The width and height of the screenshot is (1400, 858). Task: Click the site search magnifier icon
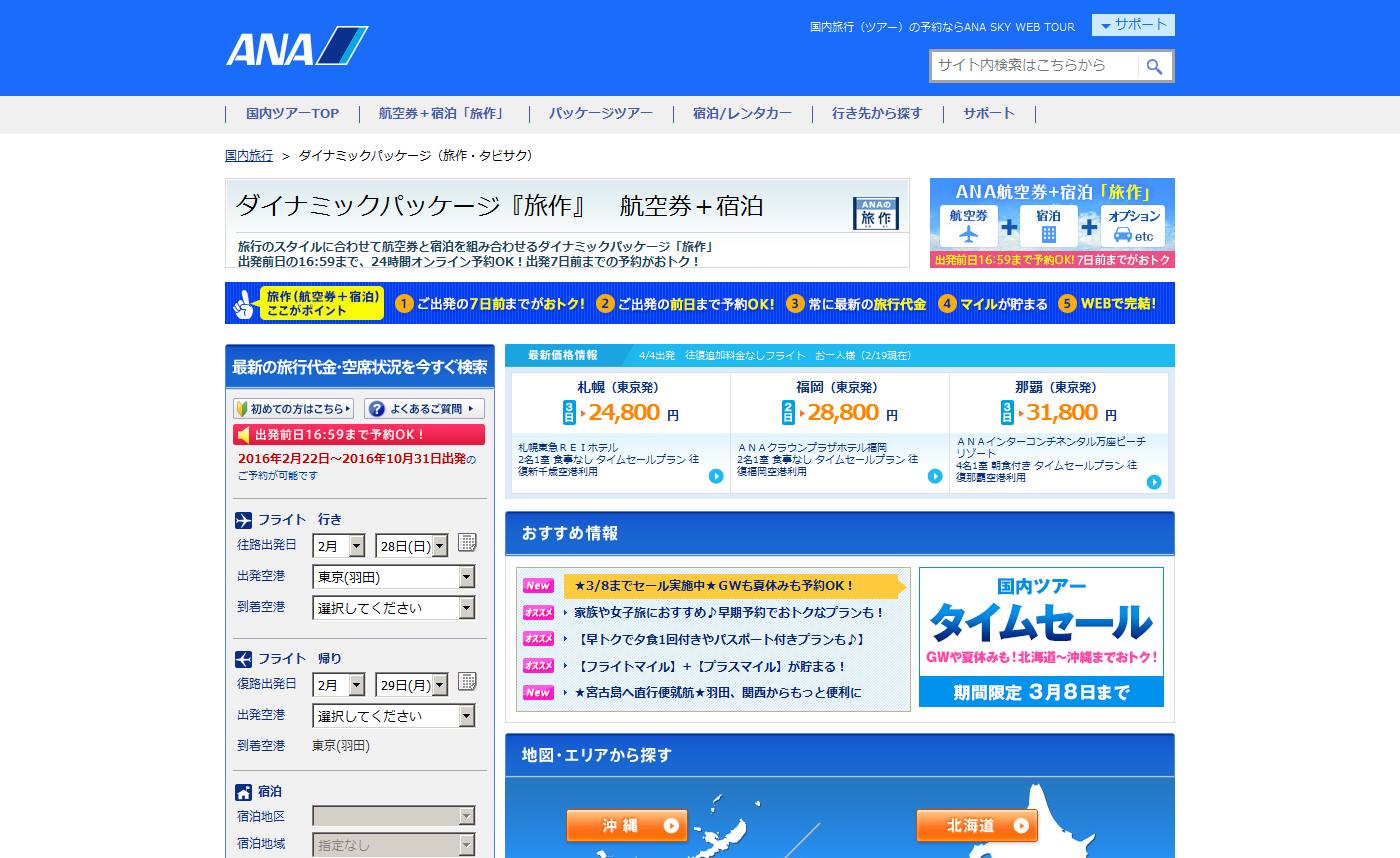[x=1154, y=66]
